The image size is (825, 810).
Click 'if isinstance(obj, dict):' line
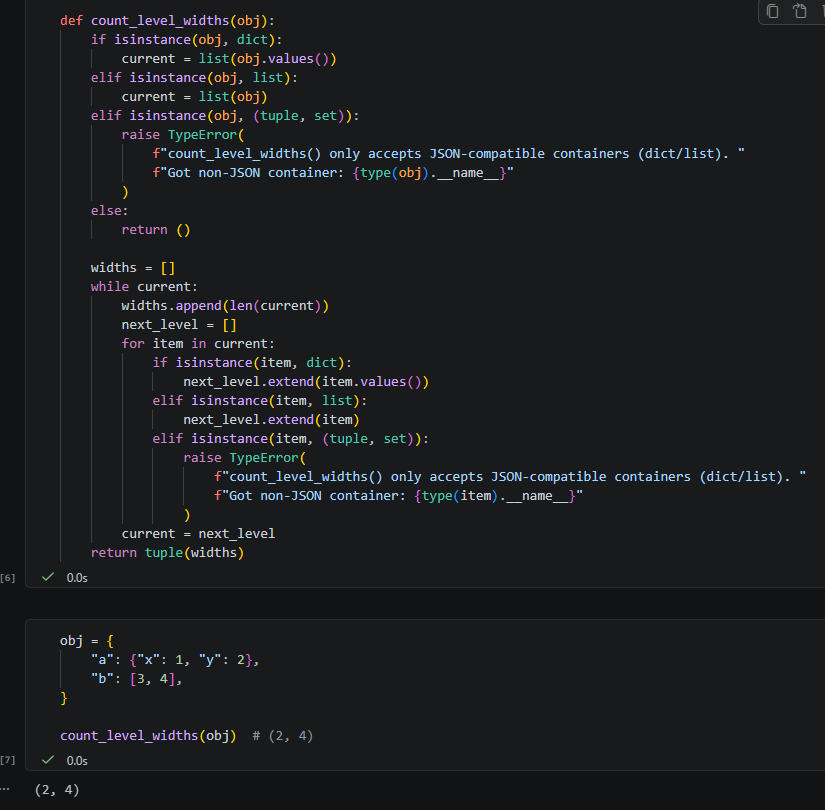click(186, 39)
